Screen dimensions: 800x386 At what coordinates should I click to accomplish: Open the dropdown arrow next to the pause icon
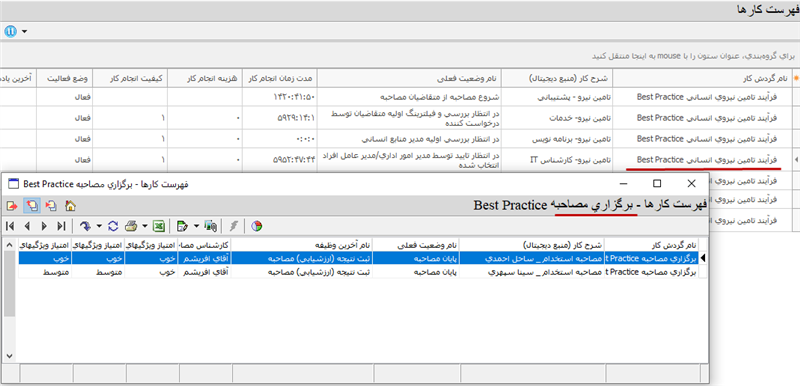tap(24, 32)
